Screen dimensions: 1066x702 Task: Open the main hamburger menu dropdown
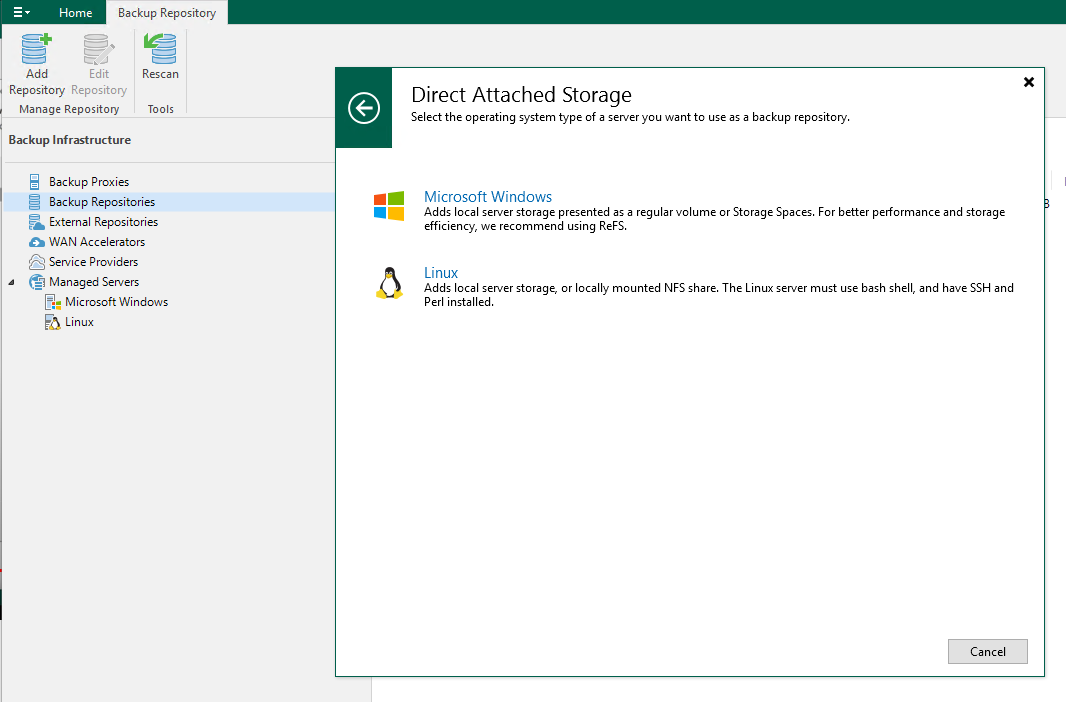tap(21, 12)
